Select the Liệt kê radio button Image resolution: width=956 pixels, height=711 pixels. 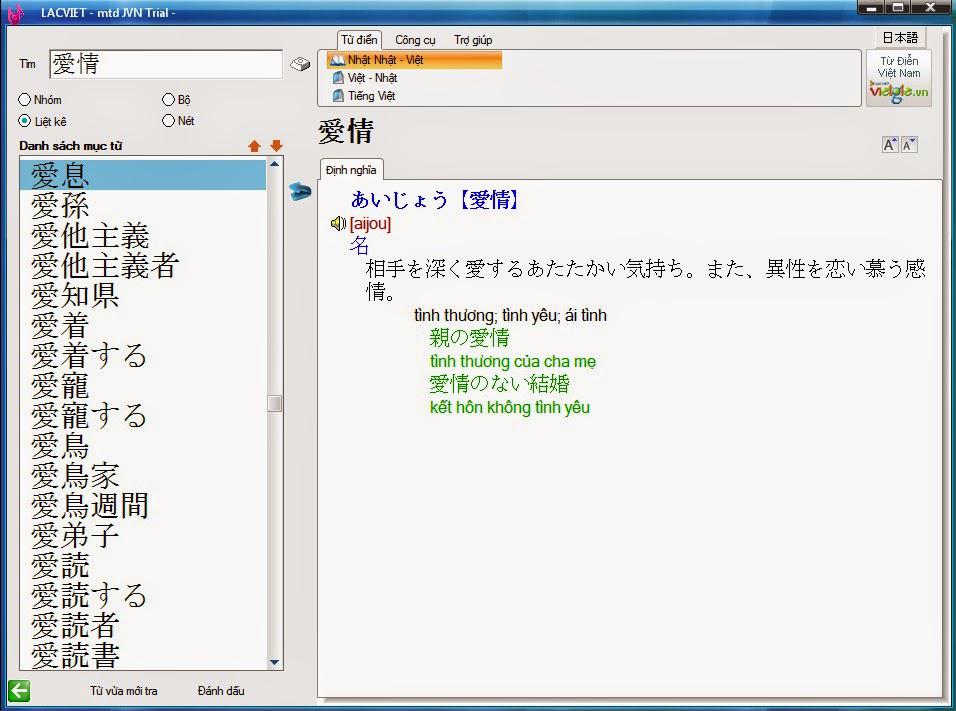pos(24,121)
